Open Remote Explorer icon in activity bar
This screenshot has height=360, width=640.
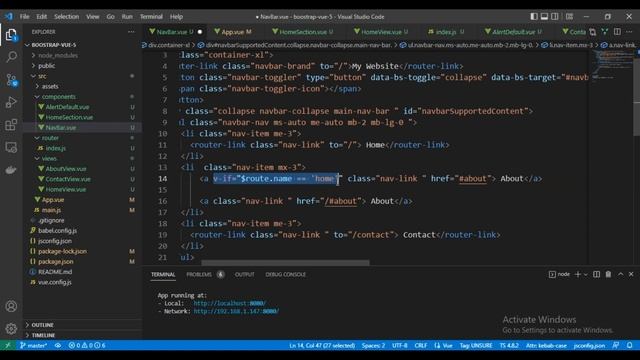tap(11, 147)
